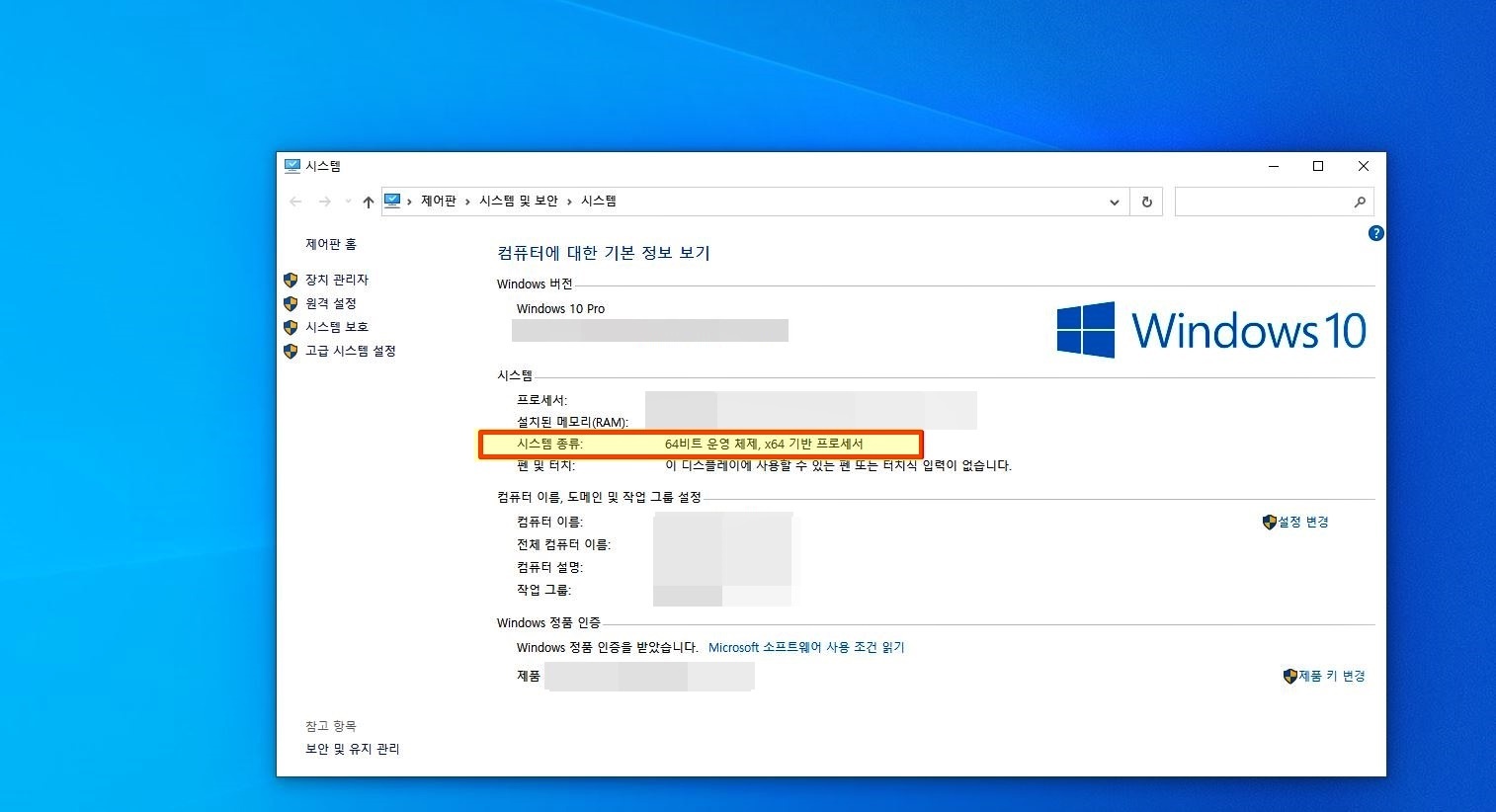Click 프로세서 label
Screen dimensions: 1496x812
coord(541,400)
